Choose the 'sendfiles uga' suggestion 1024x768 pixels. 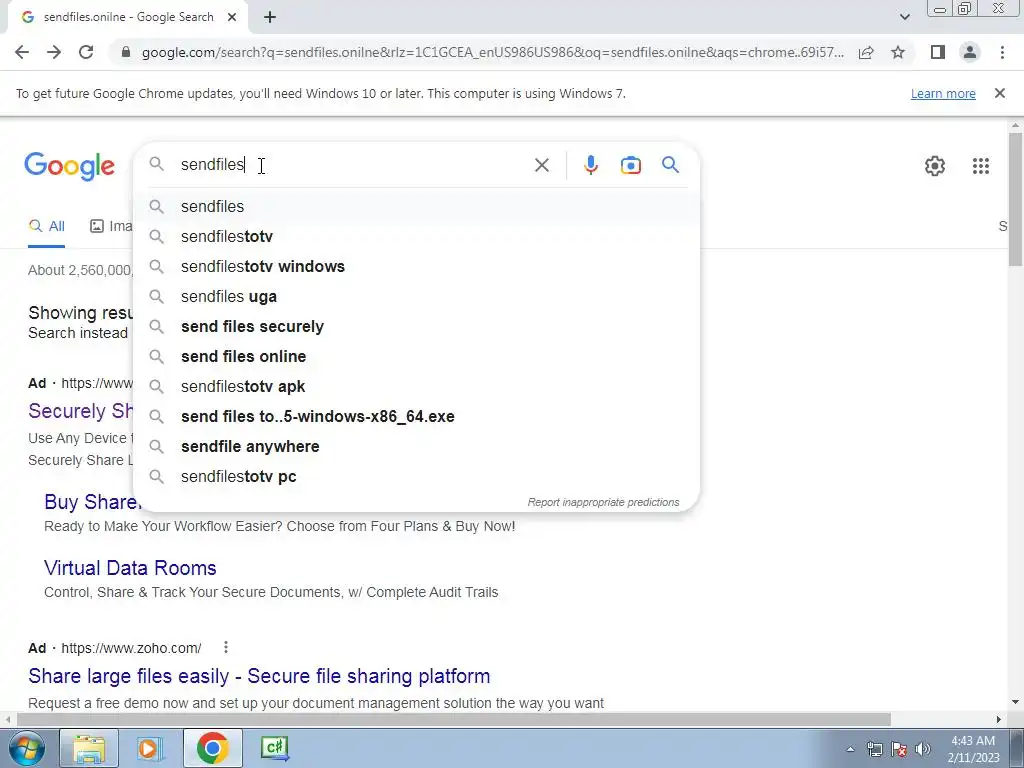coord(416,296)
